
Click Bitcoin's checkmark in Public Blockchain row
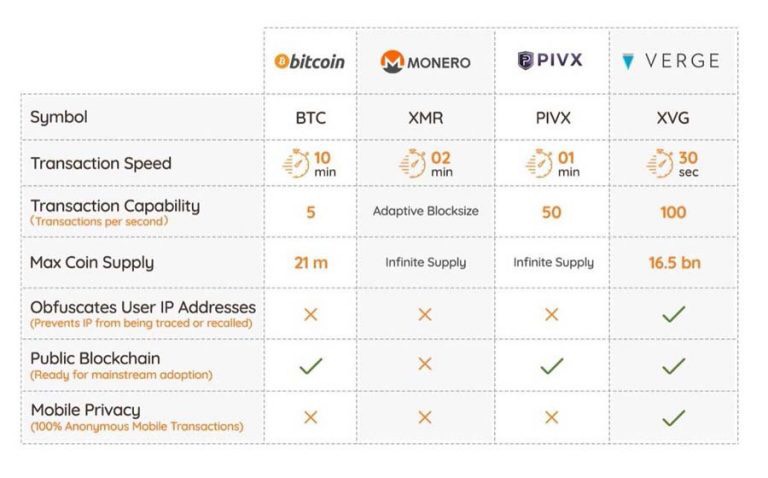click(310, 365)
